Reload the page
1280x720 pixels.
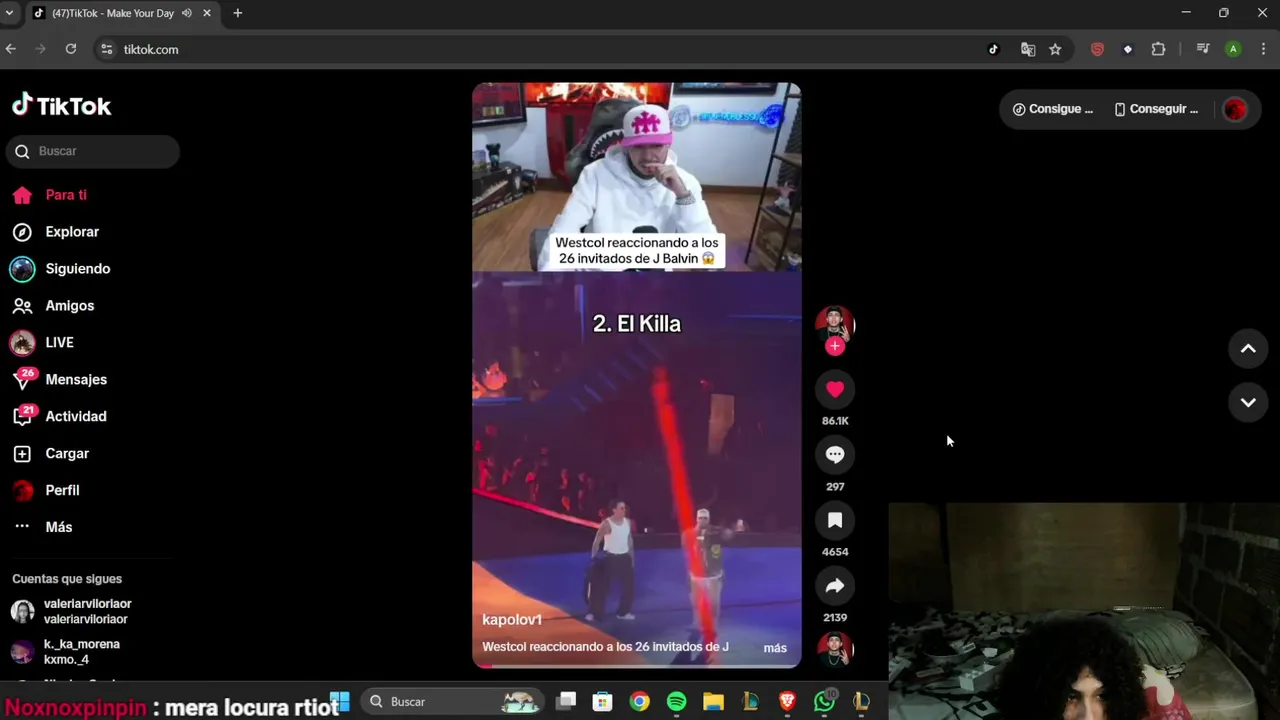tap(71, 49)
